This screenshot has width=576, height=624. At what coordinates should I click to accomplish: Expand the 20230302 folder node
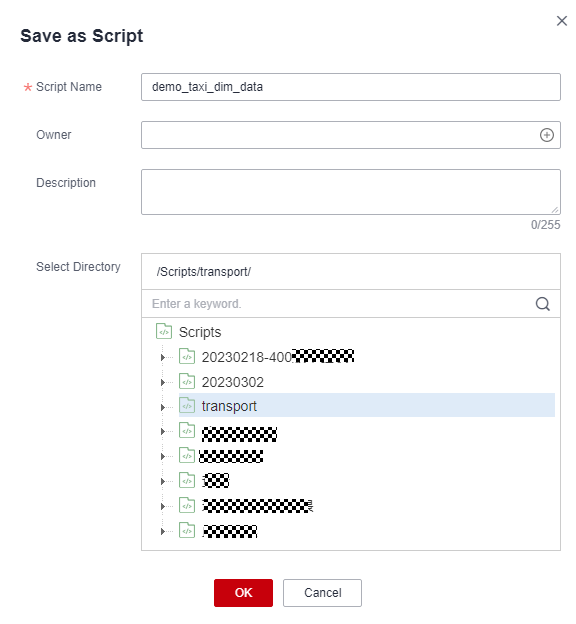[162, 382]
